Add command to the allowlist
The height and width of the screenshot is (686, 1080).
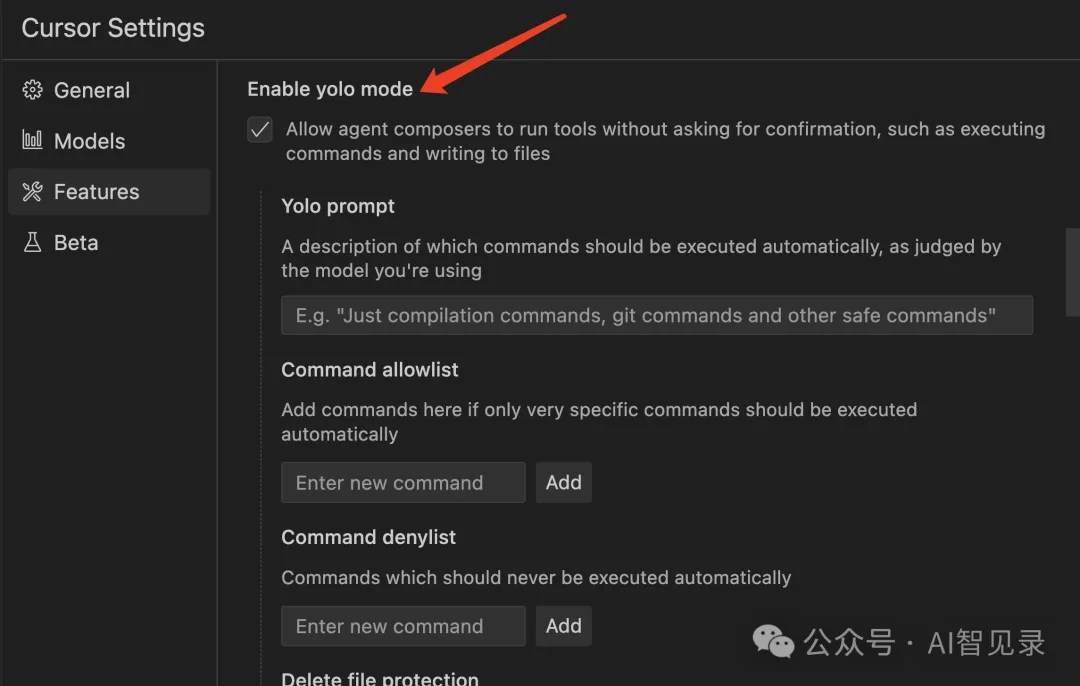tap(563, 483)
